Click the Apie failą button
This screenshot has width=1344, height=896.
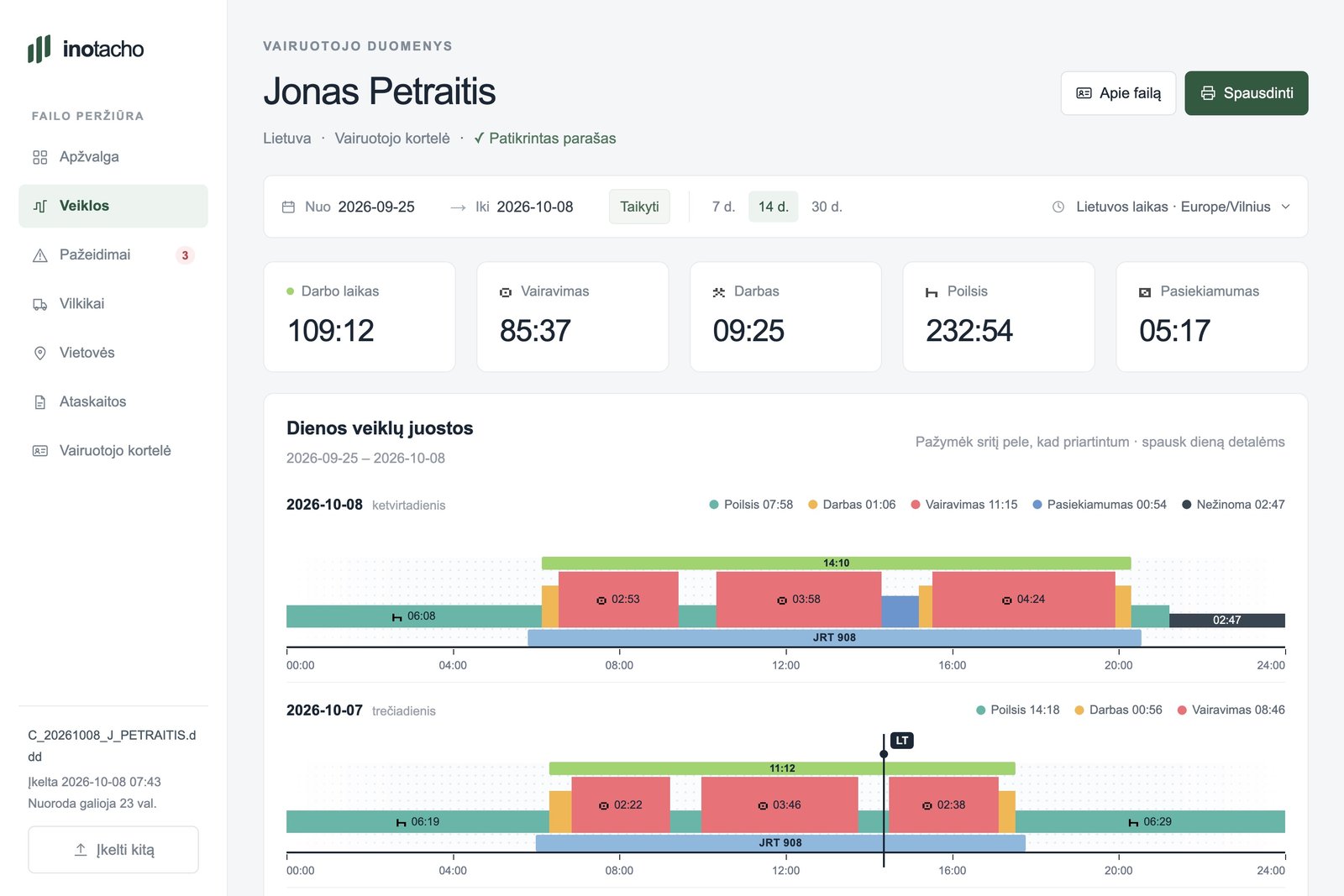[x=1118, y=93]
